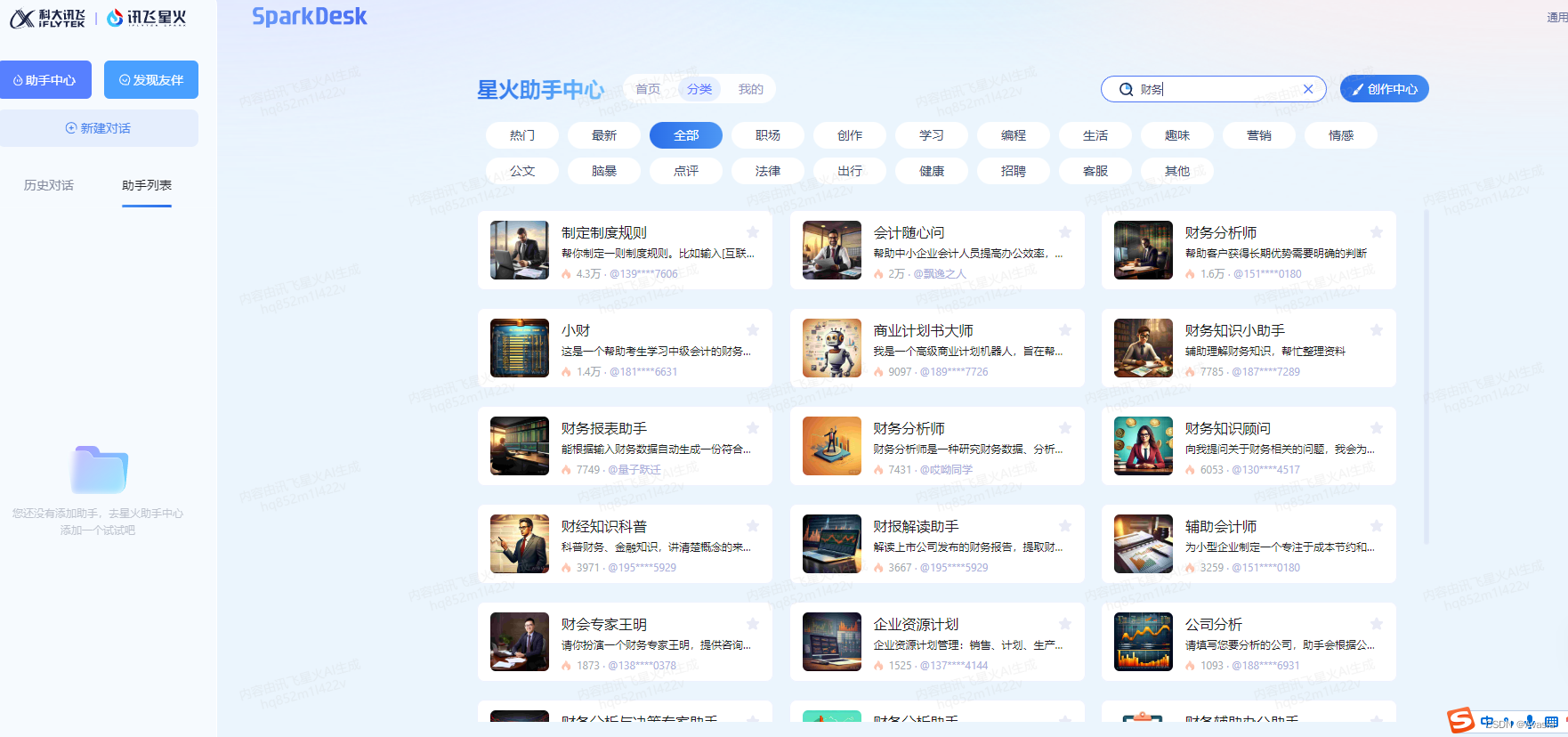The image size is (1568, 737).
Task: Click the 讯飞星火 logo
Action: pos(147,18)
